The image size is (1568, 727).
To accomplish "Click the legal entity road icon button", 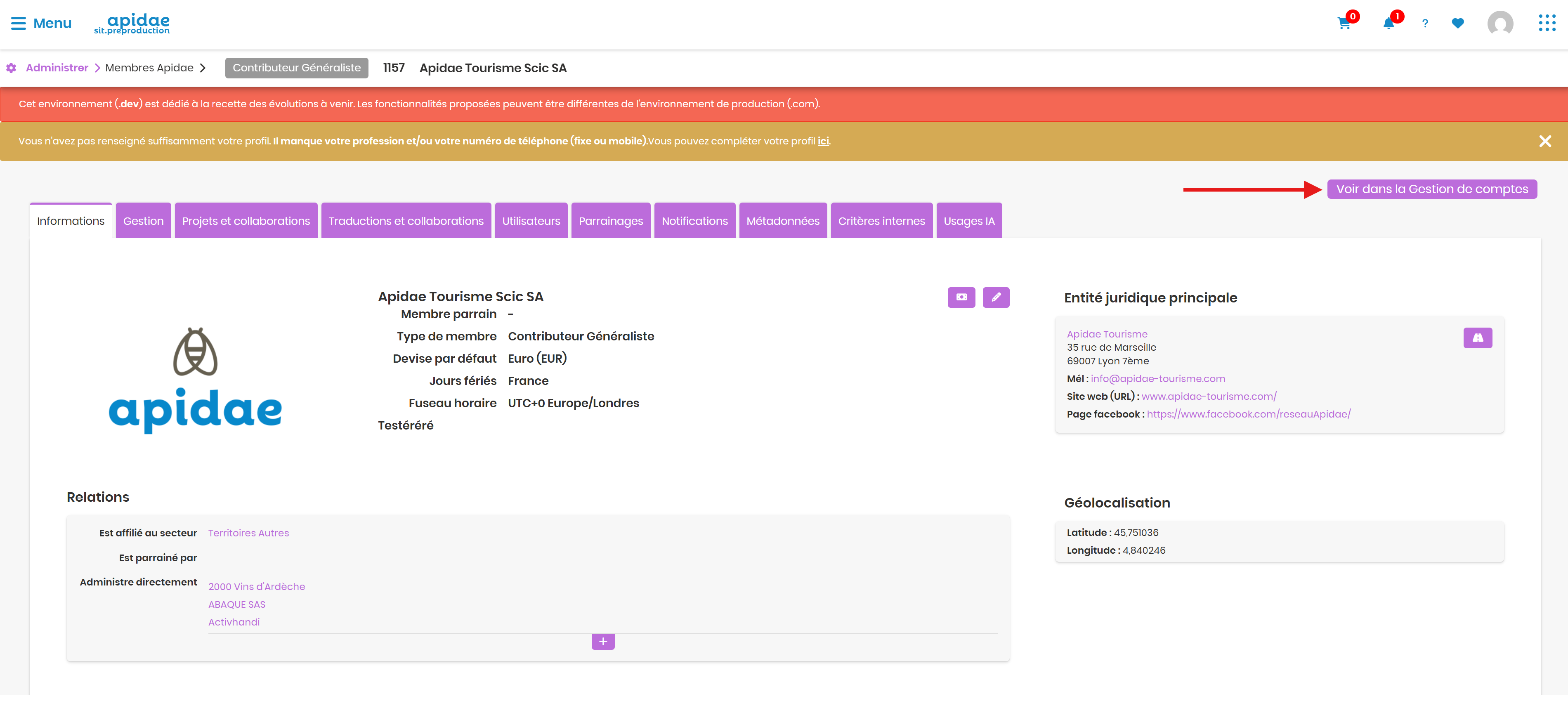I will pos(1477,338).
